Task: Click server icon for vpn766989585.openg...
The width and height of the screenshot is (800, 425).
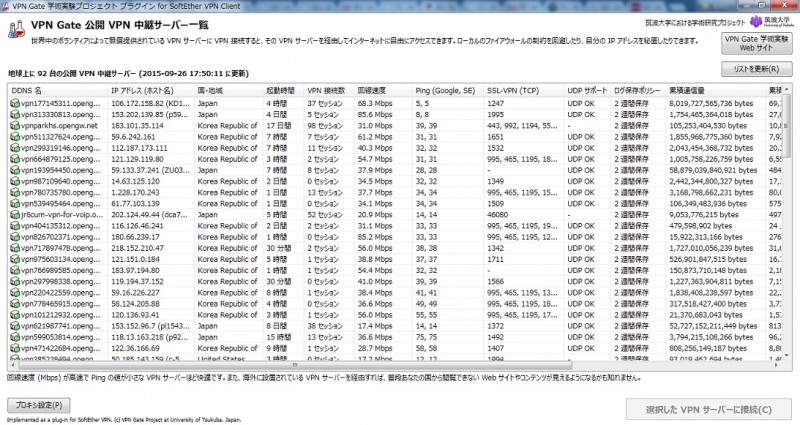Action: pyautogui.click(x=15, y=270)
